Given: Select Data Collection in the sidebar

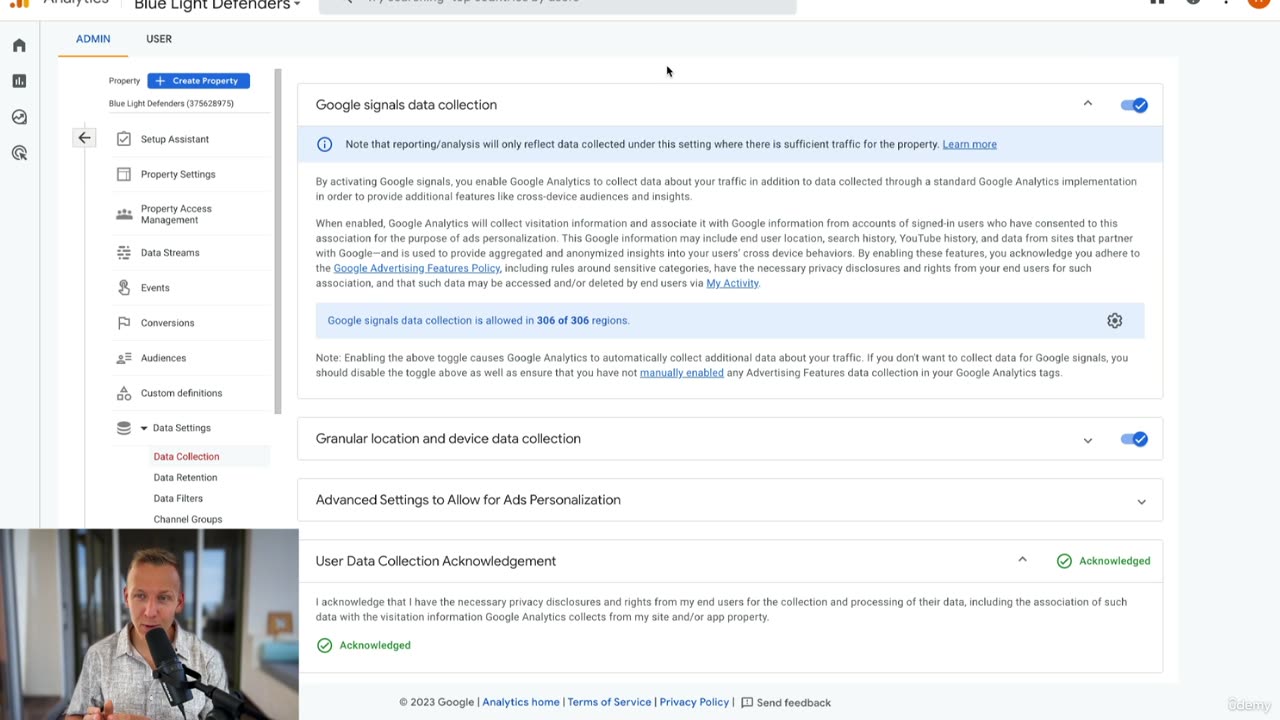Looking at the screenshot, I should 186,456.
